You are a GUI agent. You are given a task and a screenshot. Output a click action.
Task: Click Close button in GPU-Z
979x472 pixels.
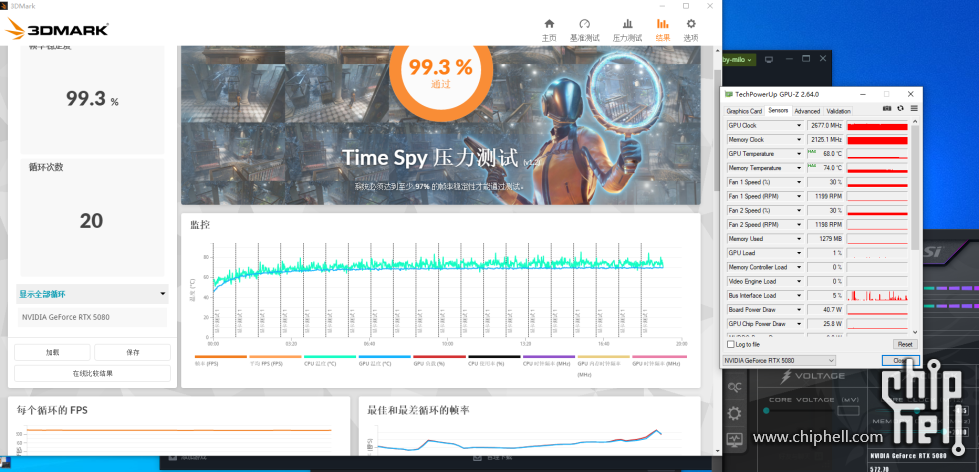(900, 360)
